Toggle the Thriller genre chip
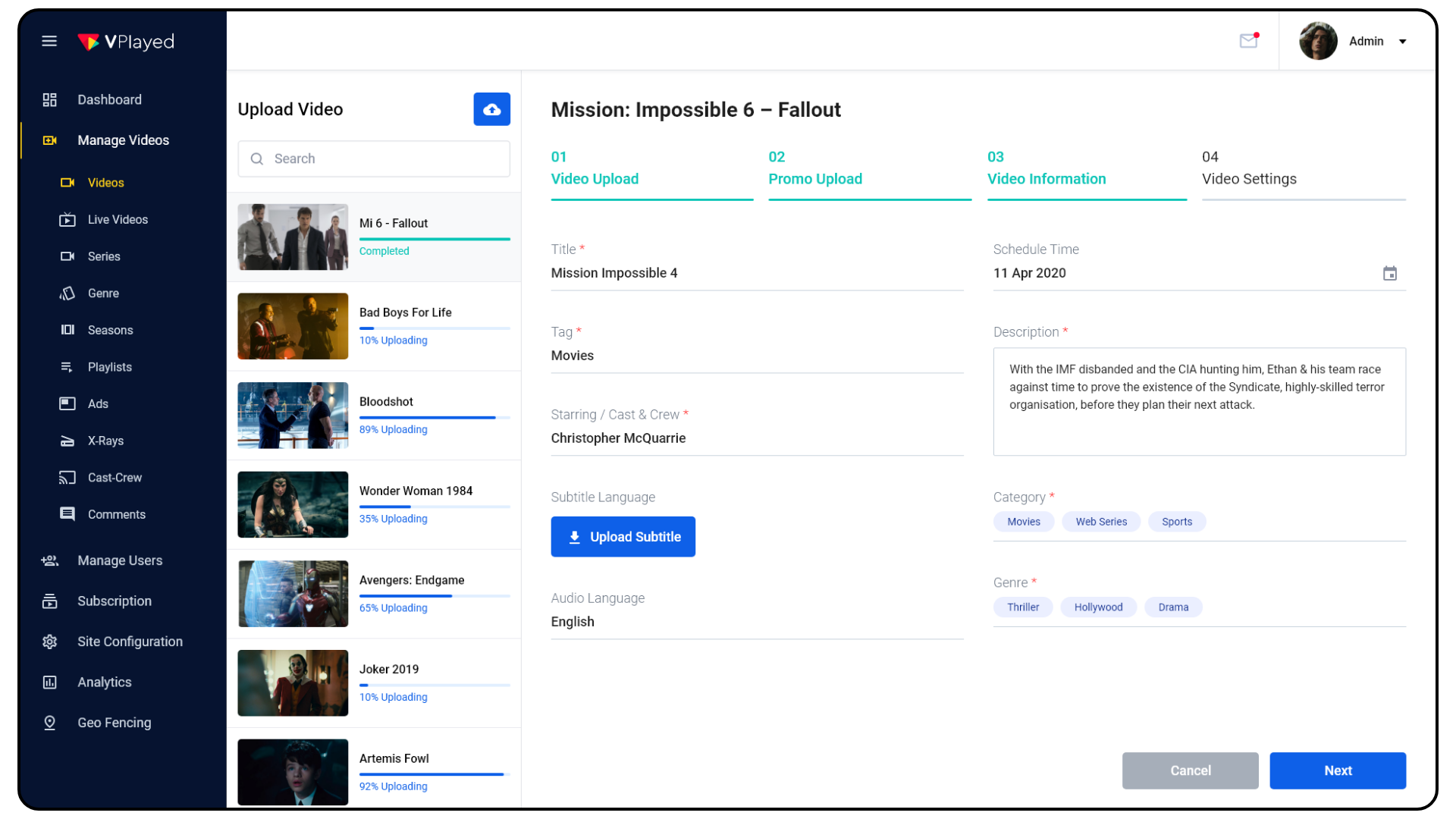The image size is (1456, 819). tap(1022, 607)
